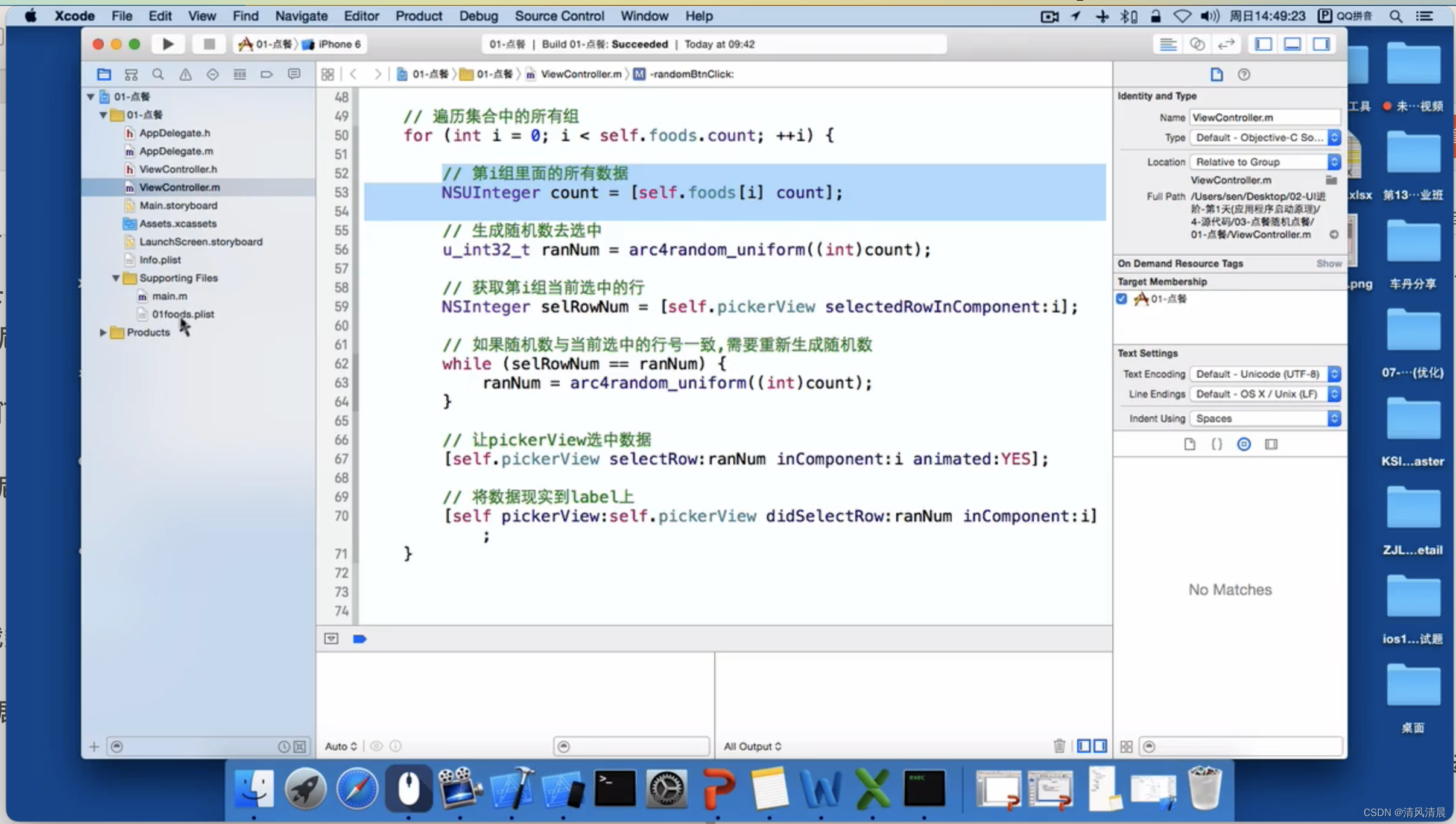
Task: Open the Navigate menu
Action: click(301, 16)
